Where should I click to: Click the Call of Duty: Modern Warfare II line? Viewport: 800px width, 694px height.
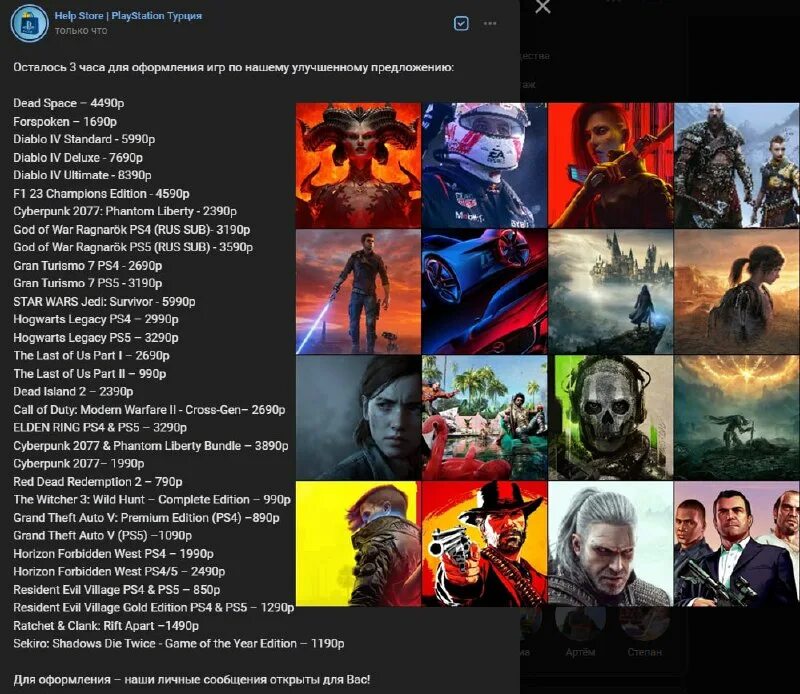pos(149,410)
